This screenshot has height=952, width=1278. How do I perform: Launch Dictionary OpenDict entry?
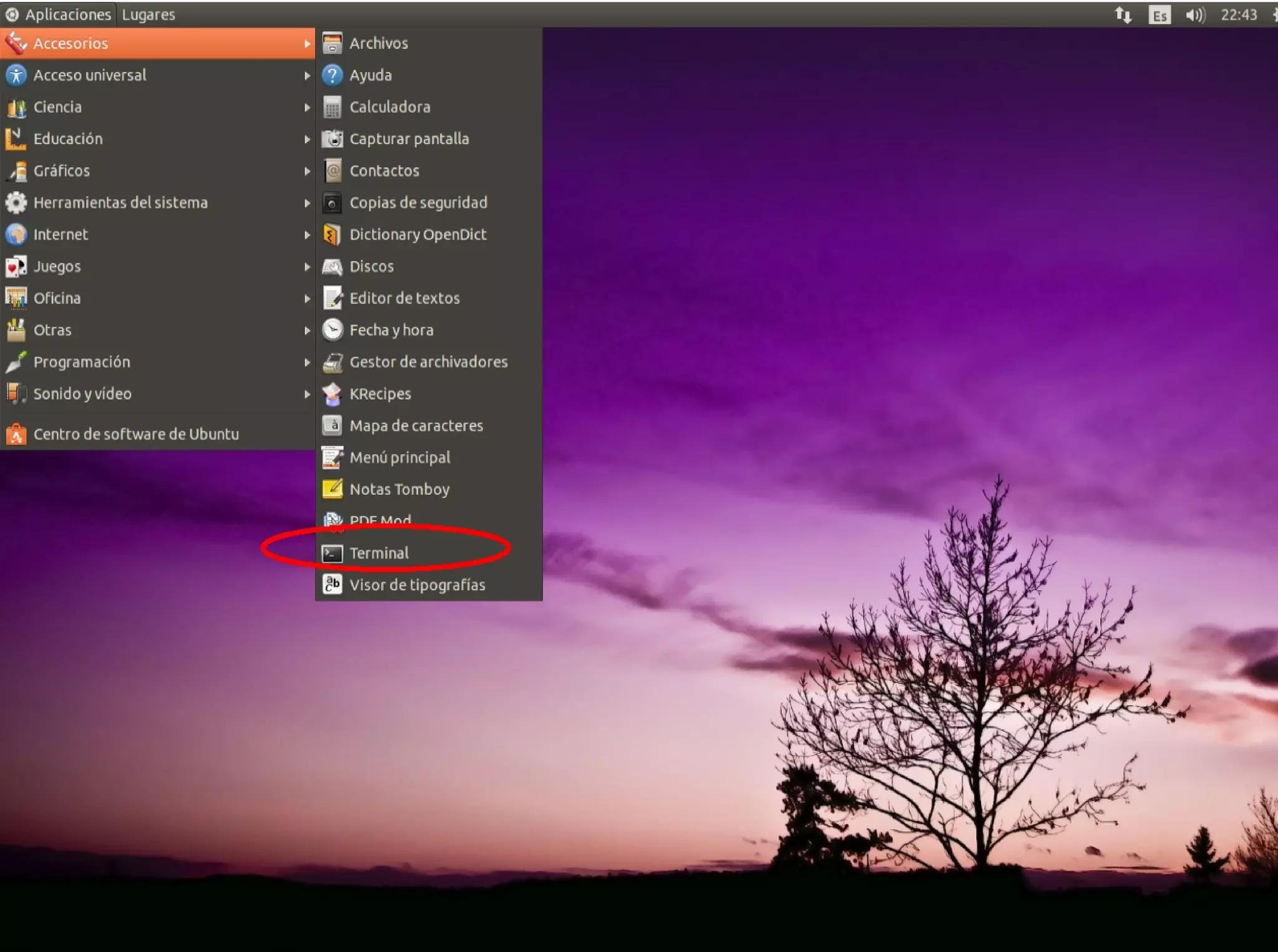[x=417, y=235]
